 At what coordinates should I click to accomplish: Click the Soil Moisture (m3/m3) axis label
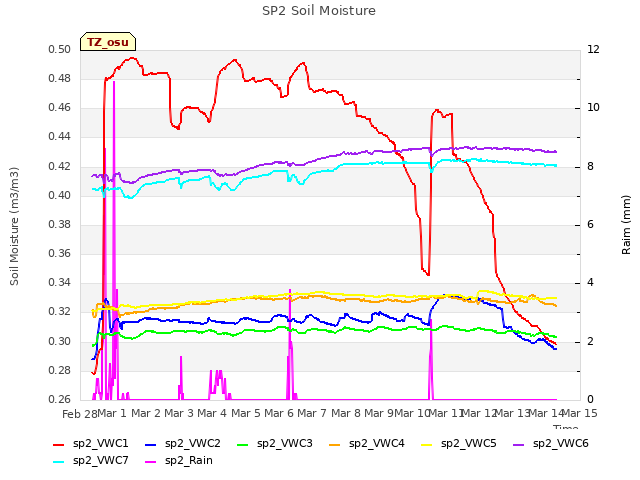coord(14,226)
